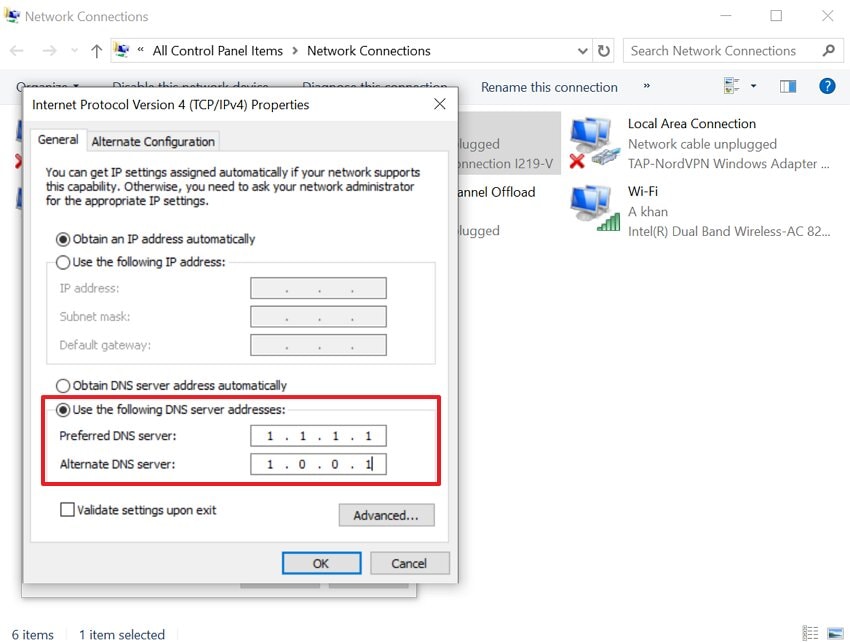Click Rename this connection in the toolbar
The height and width of the screenshot is (643, 850).
click(548, 87)
